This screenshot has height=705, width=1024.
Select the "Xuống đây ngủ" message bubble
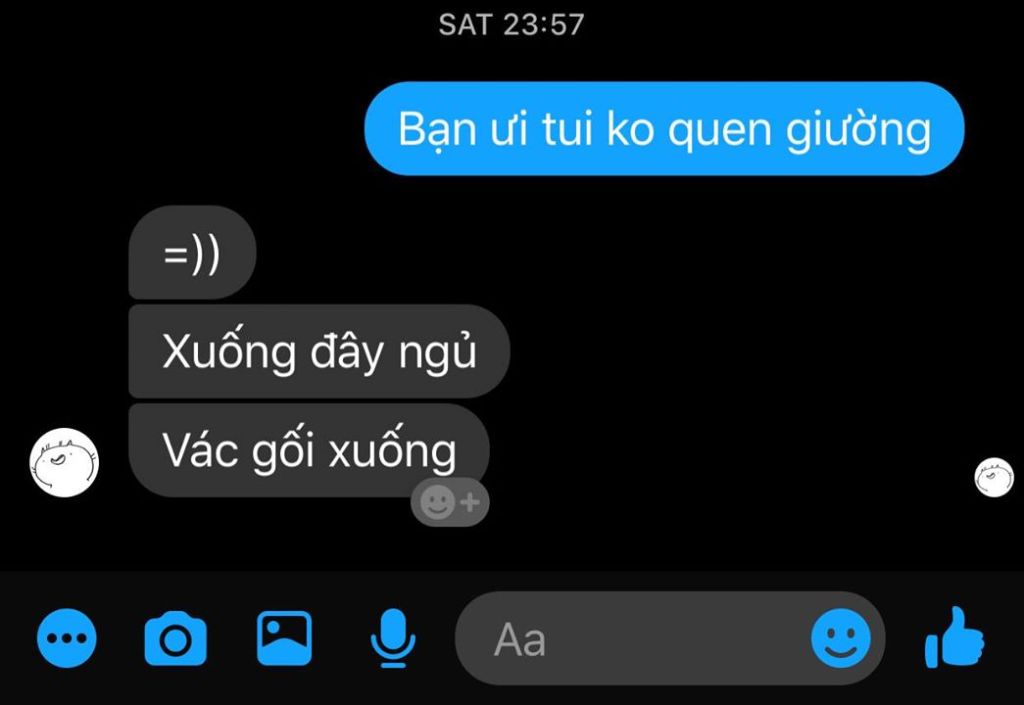[319, 352]
